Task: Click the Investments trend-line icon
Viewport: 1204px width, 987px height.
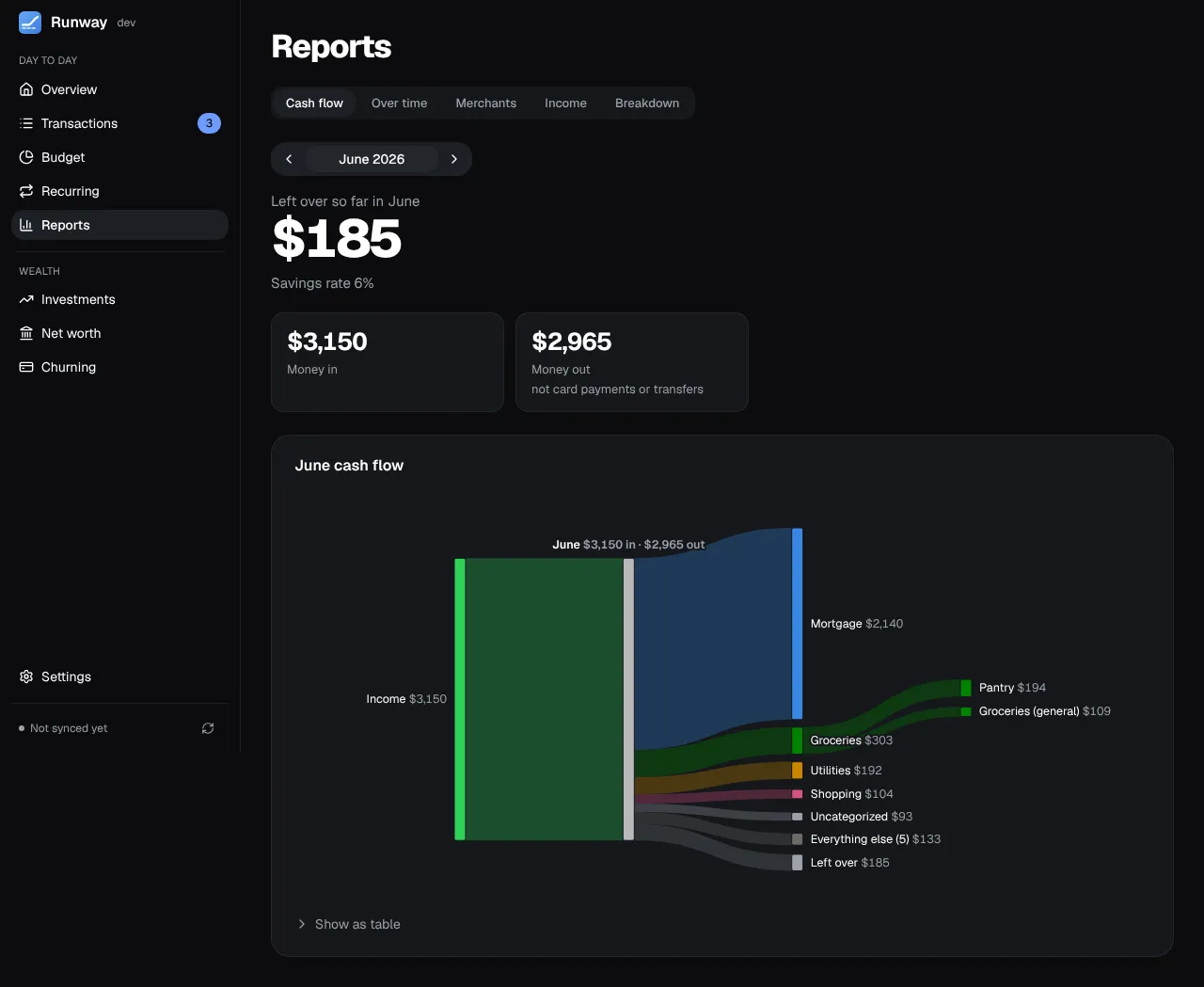Action: tap(26, 299)
